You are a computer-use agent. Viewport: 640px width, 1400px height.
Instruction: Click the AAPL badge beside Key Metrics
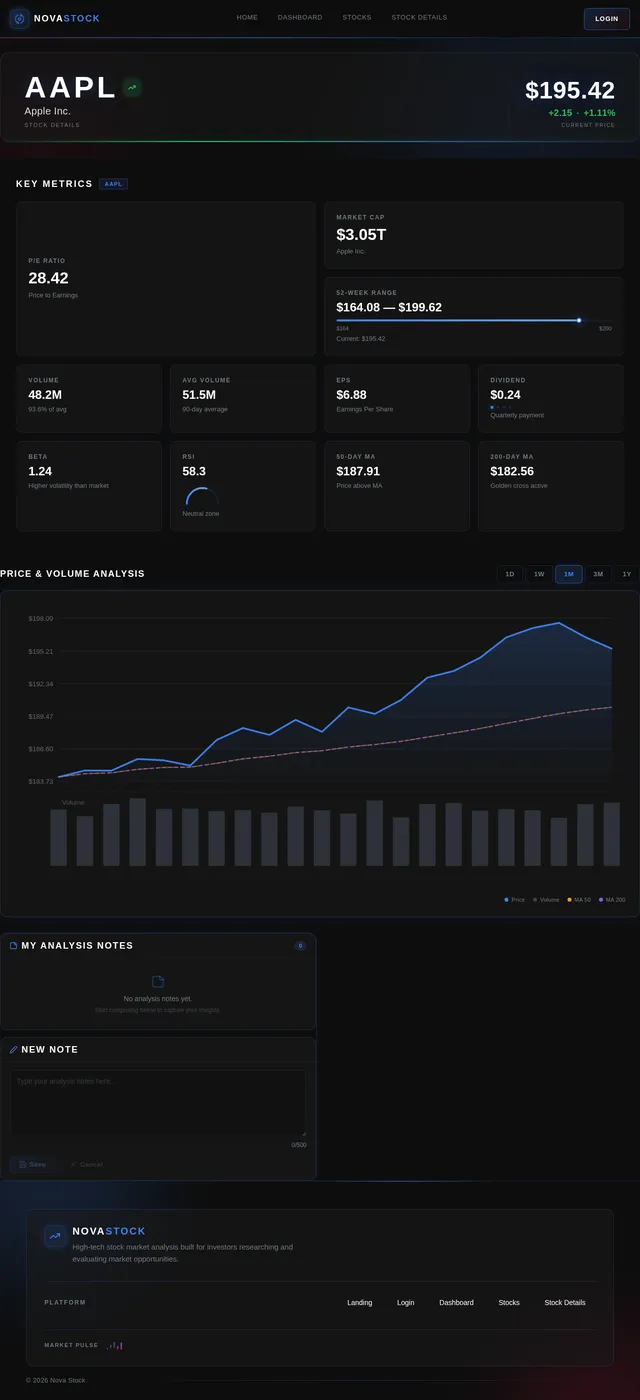point(113,184)
